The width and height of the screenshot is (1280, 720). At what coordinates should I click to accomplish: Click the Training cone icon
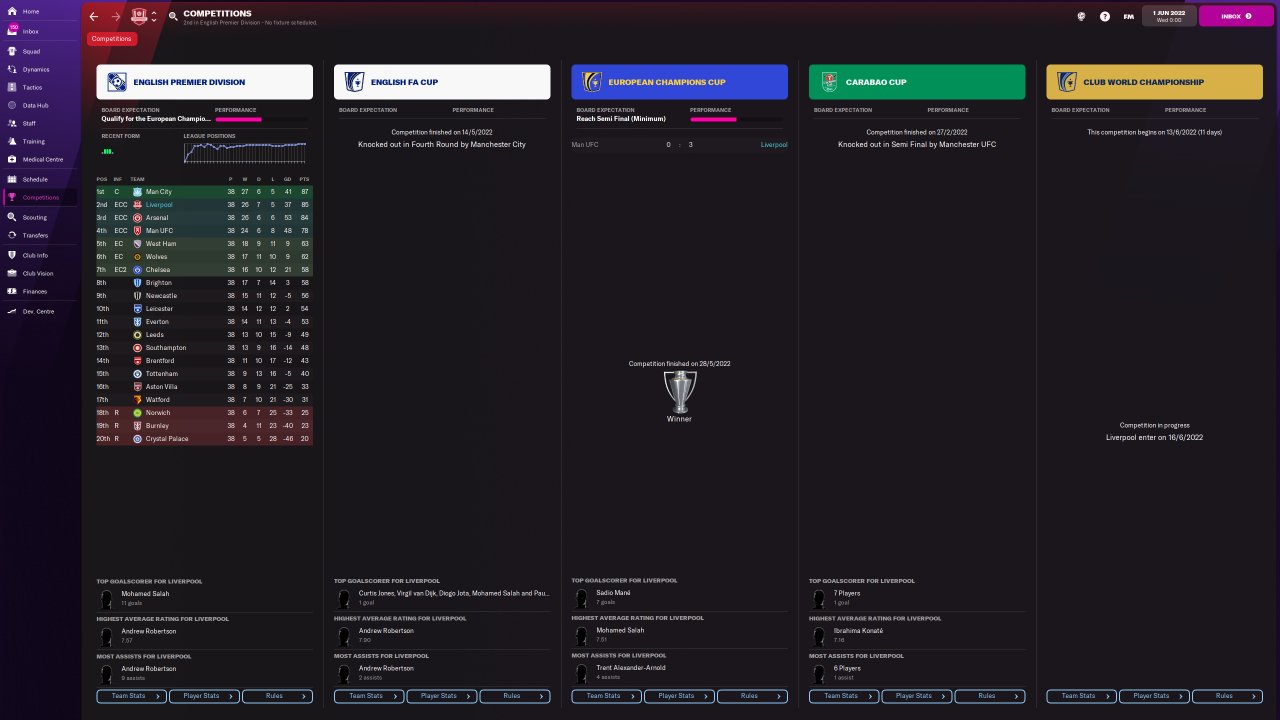(x=12, y=141)
